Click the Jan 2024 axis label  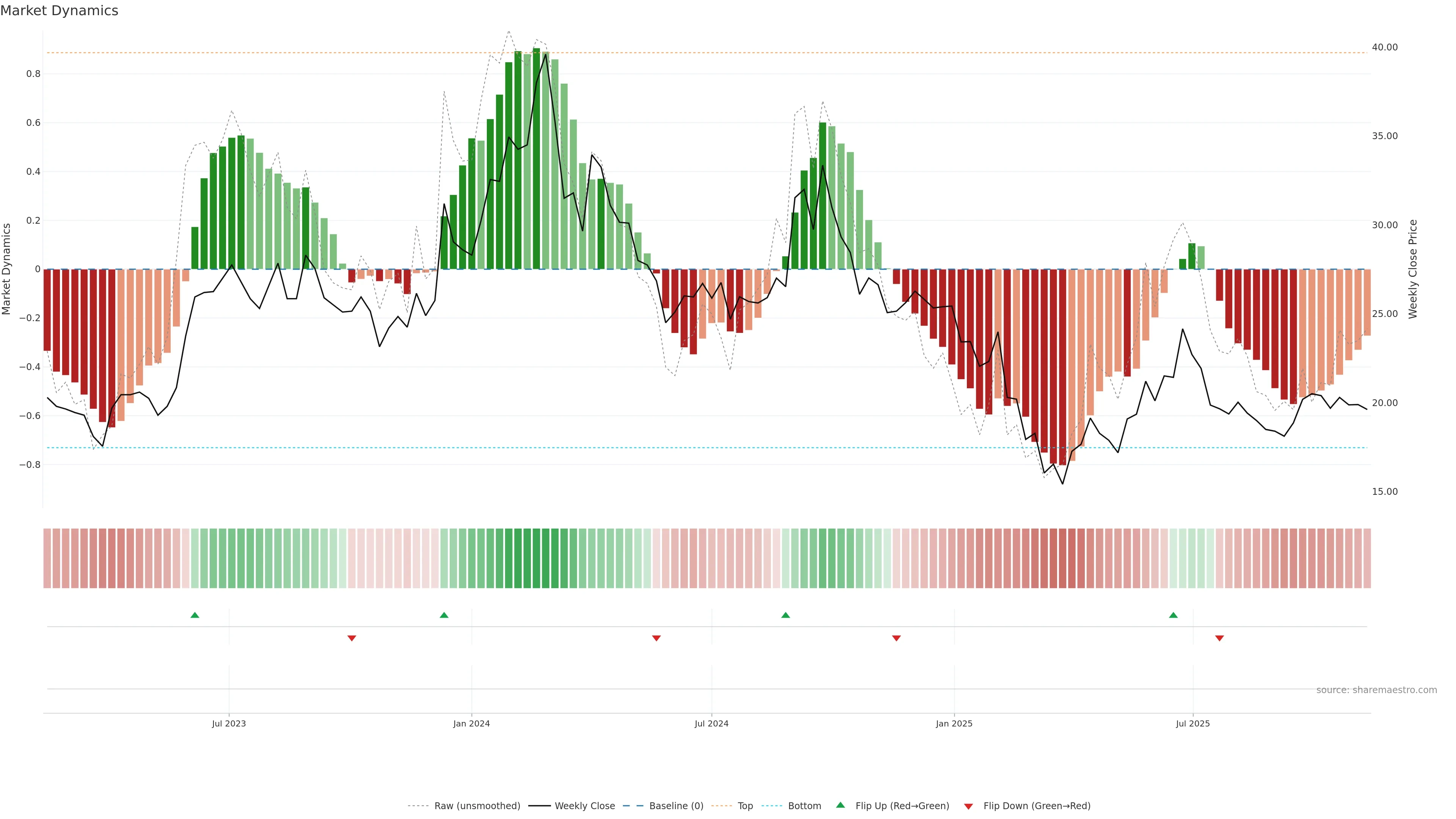[471, 723]
